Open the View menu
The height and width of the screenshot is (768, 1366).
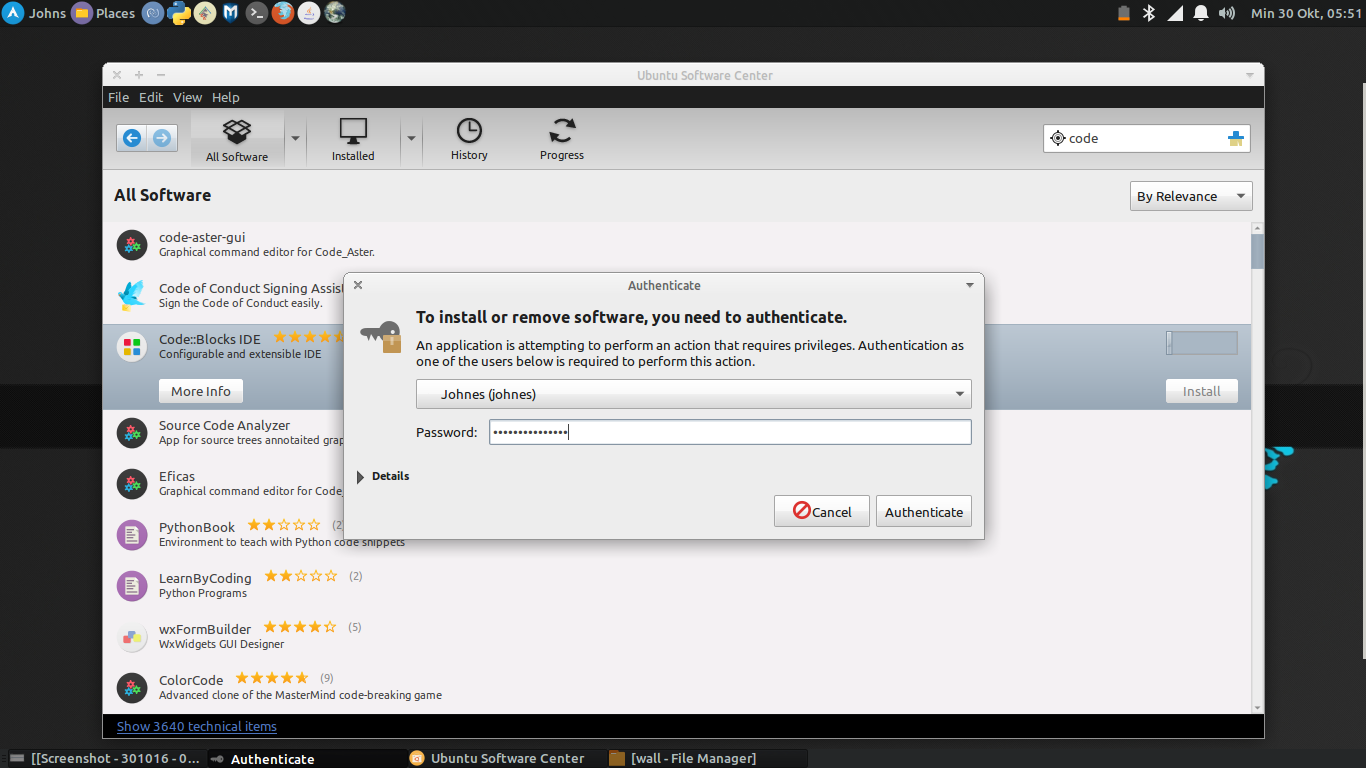coord(187,97)
